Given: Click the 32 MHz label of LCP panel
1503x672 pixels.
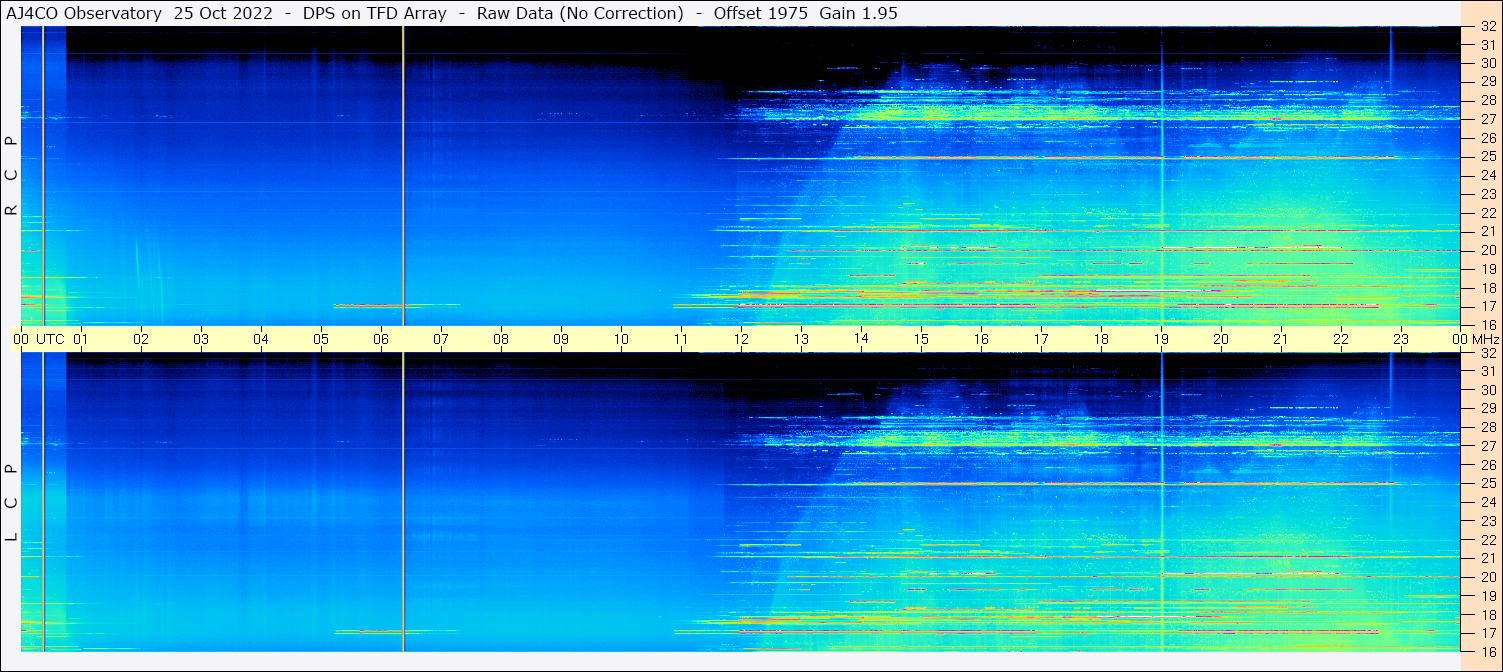Looking at the screenshot, I should point(1488,353).
